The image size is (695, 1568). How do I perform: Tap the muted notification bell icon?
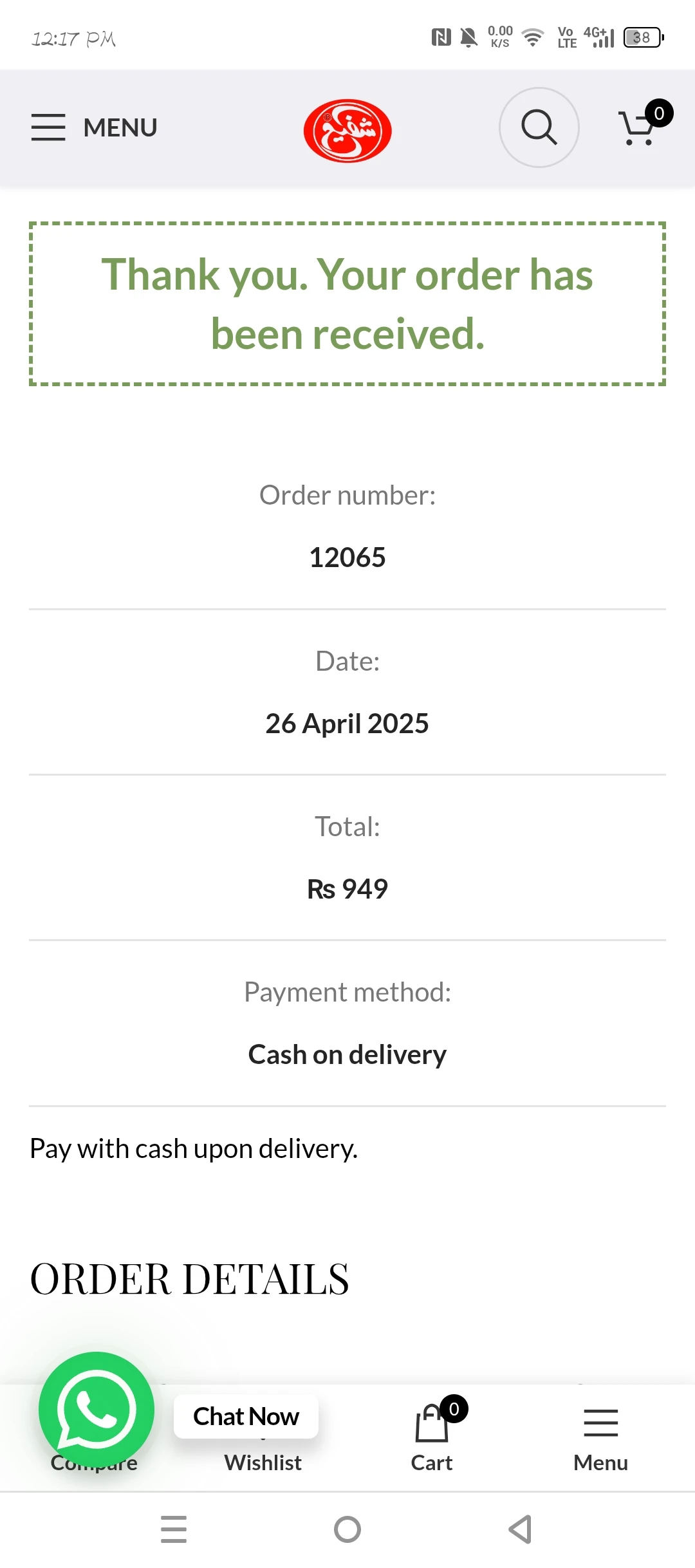(469, 37)
